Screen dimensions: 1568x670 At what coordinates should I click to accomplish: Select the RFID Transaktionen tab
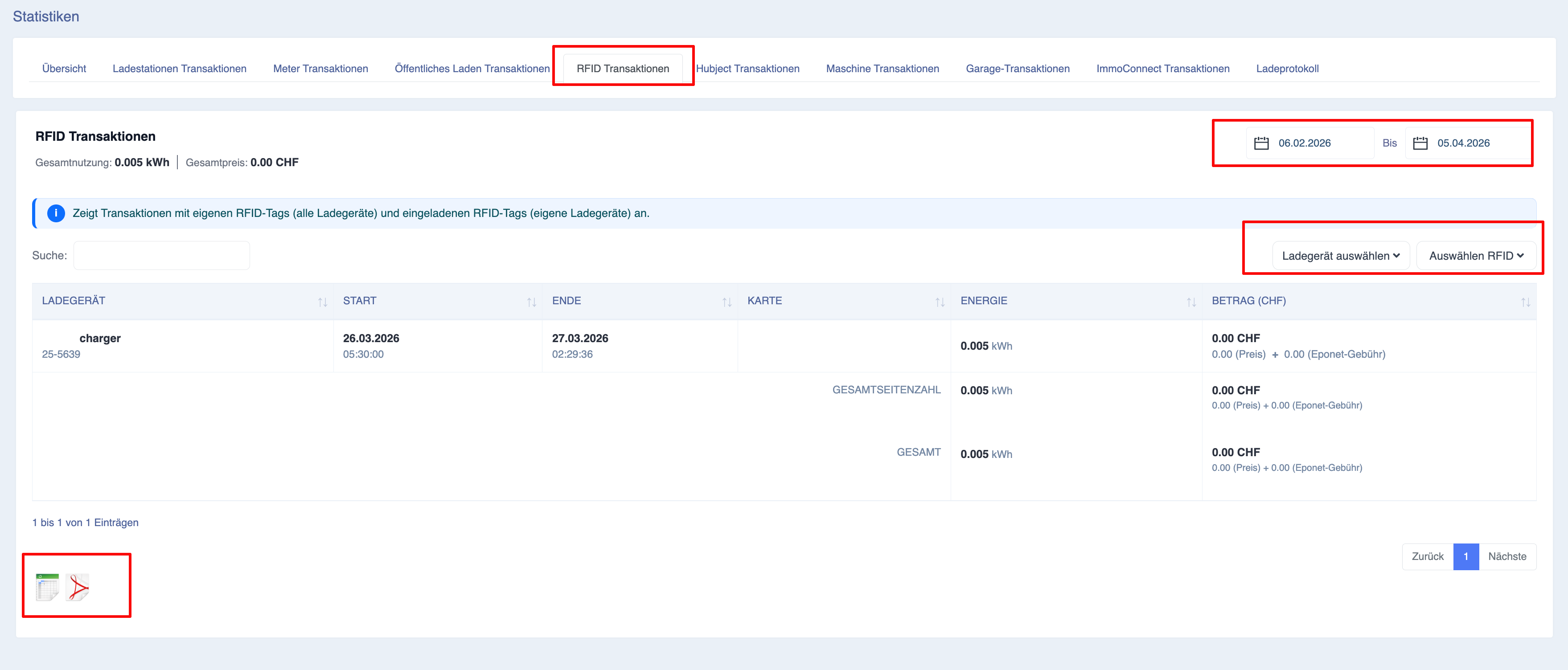point(623,68)
